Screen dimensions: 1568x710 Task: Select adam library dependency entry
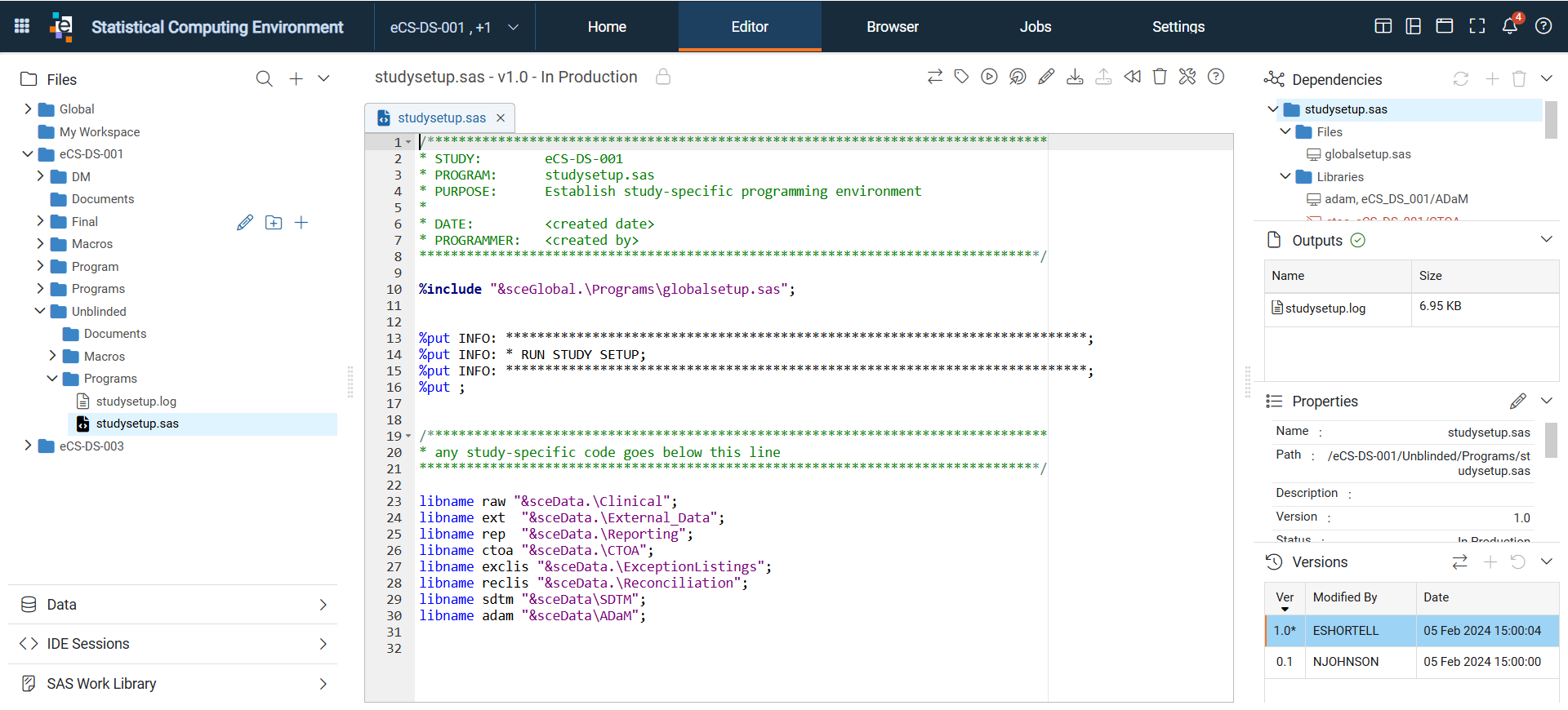point(1396,199)
